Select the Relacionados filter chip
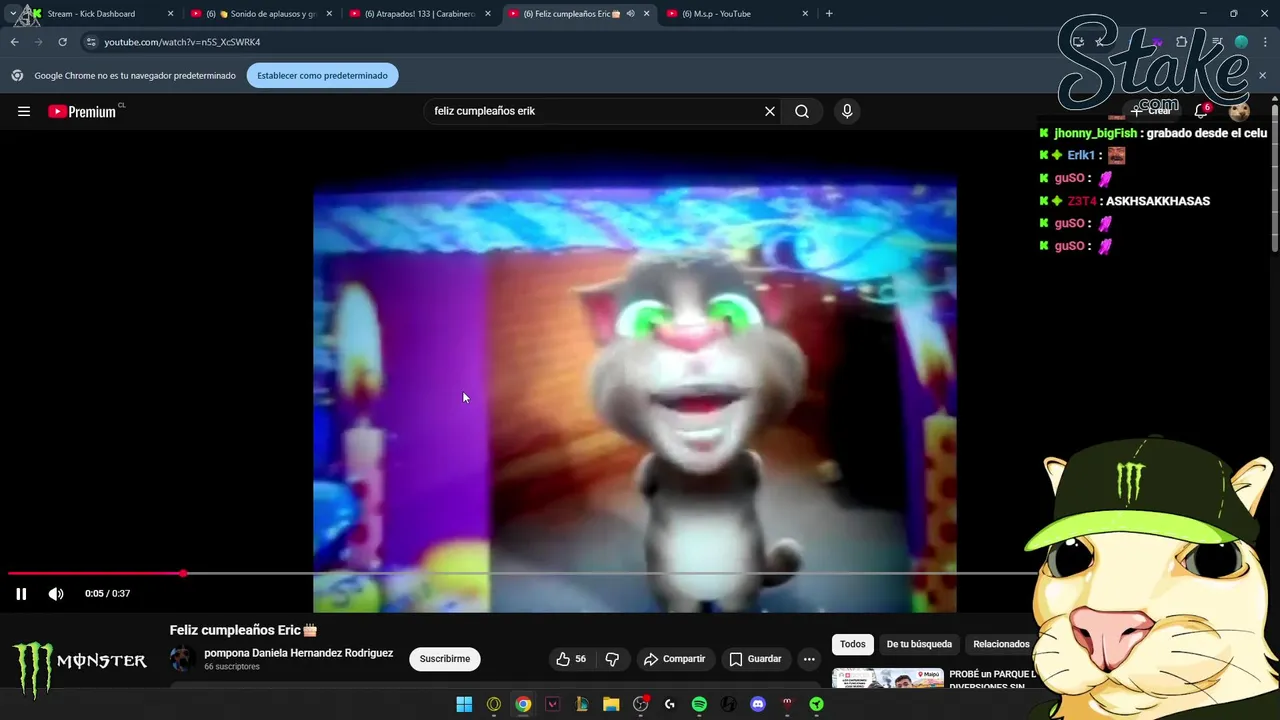Viewport: 1280px width, 720px height. [x=1001, y=644]
